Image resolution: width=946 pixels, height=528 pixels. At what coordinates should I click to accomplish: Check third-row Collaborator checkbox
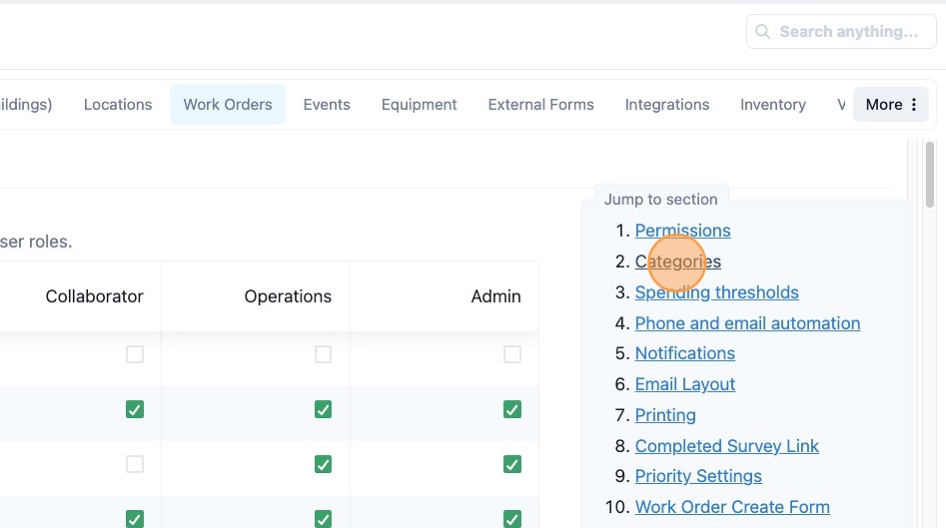click(x=135, y=464)
